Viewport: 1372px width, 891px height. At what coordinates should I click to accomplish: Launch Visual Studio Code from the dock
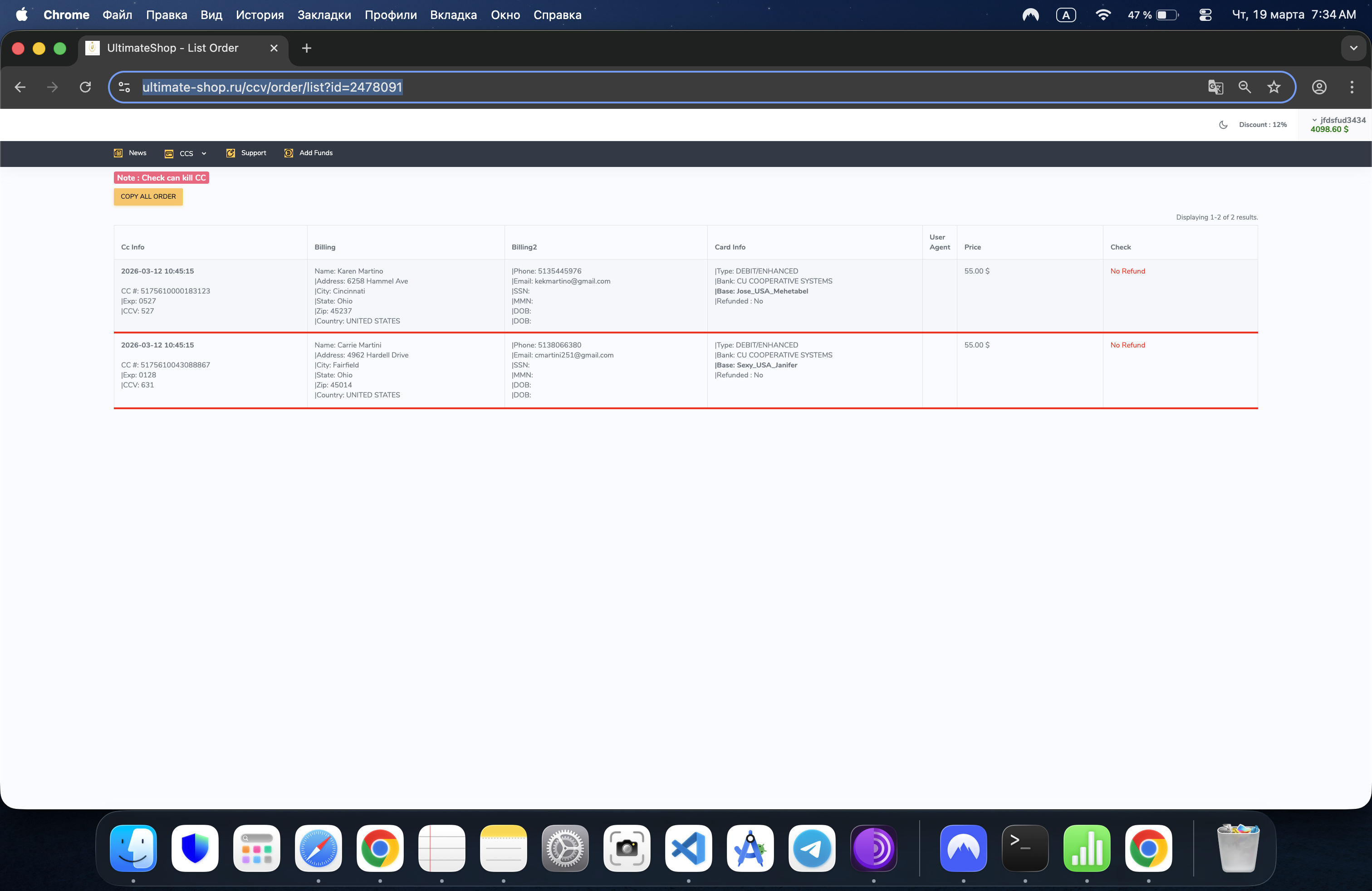[688, 848]
